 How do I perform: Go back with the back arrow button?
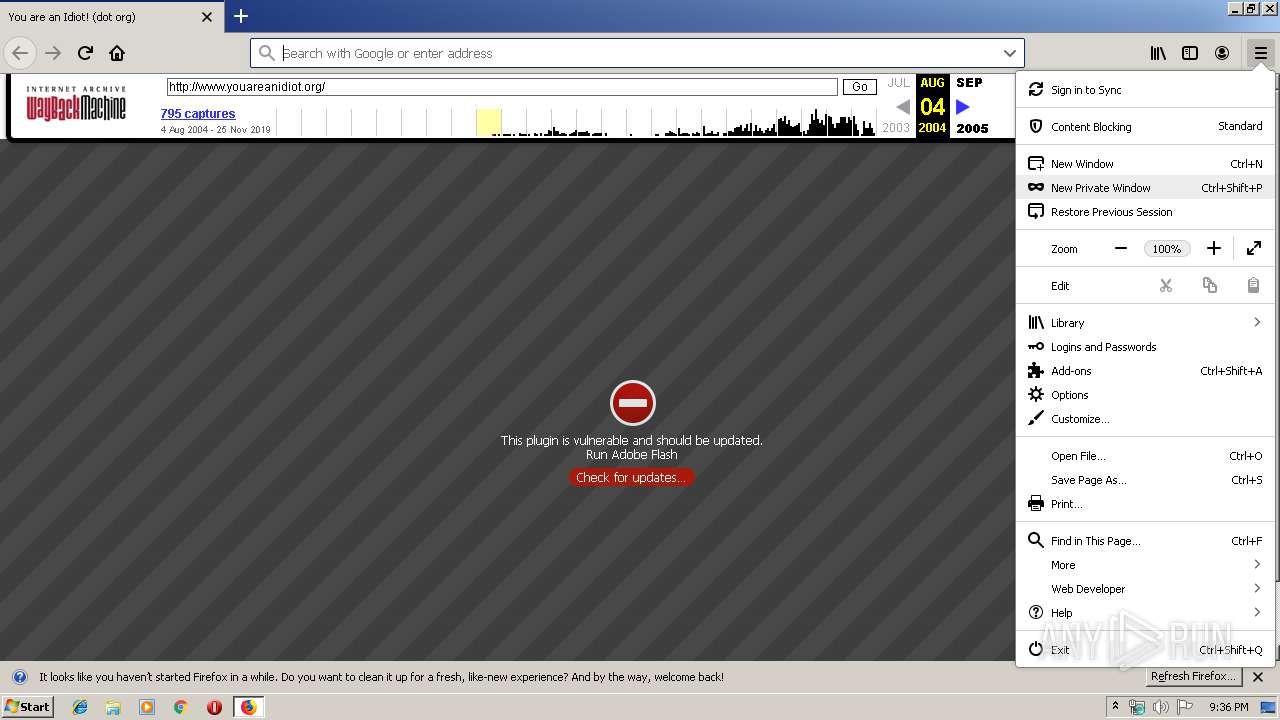pyautogui.click(x=20, y=53)
